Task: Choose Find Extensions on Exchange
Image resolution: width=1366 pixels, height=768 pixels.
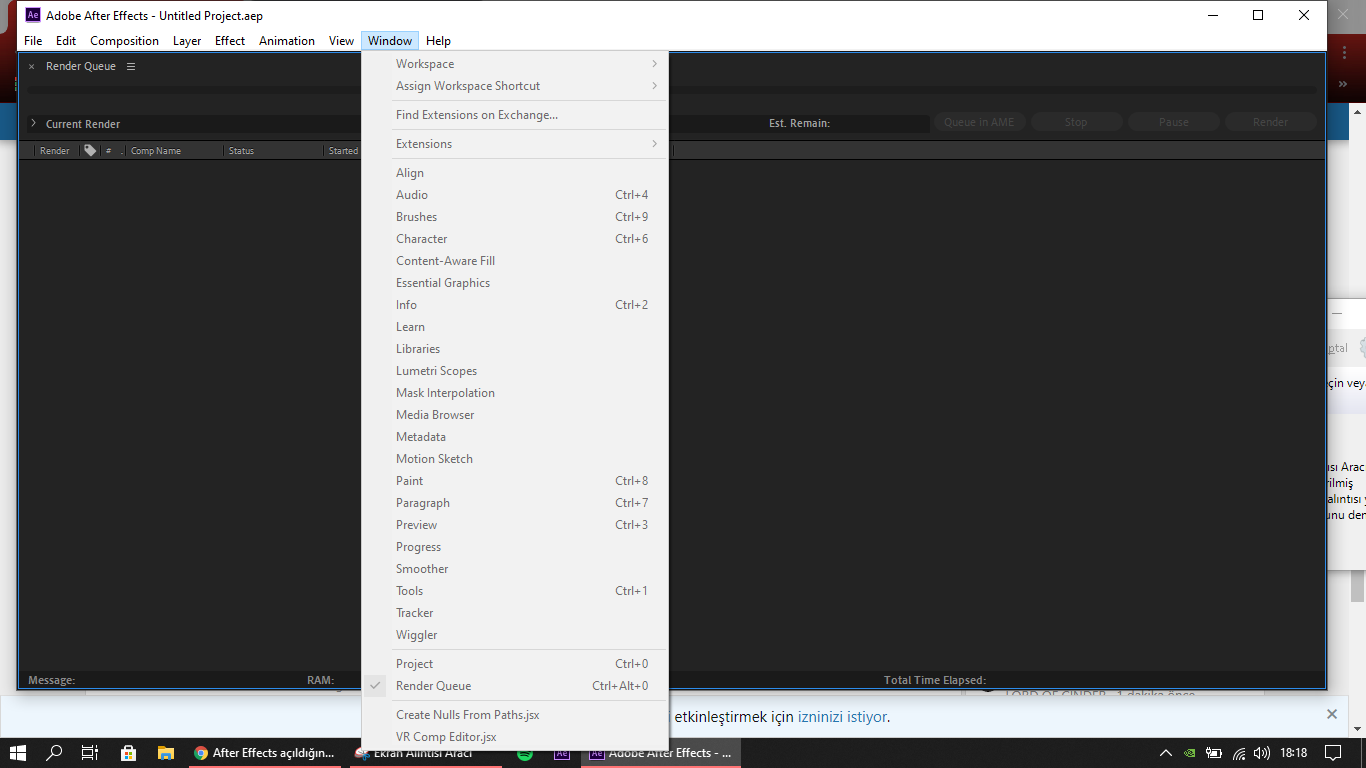Action: click(x=515, y=115)
